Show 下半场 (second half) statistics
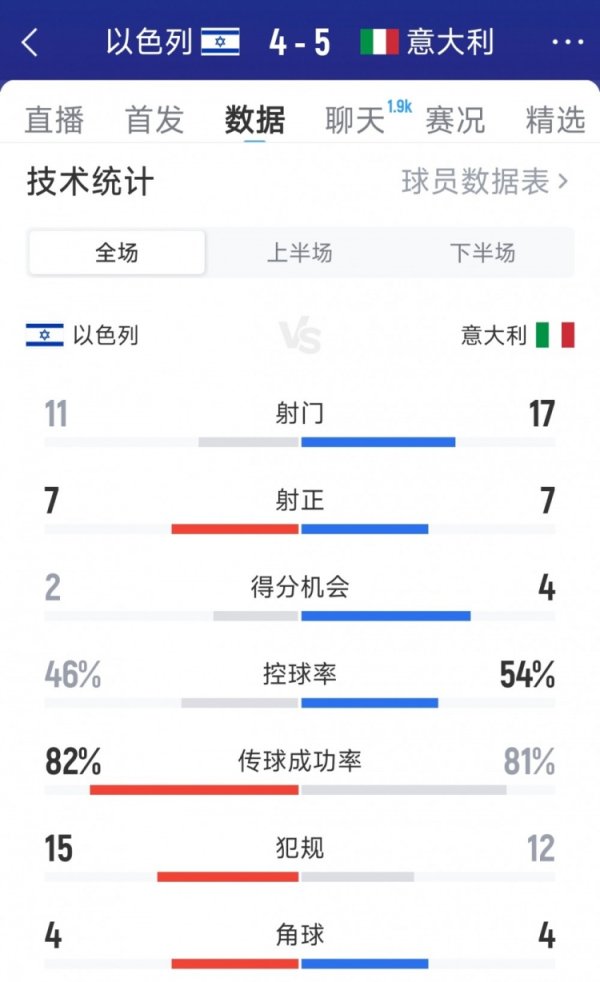This screenshot has width=600, height=982. (x=484, y=254)
